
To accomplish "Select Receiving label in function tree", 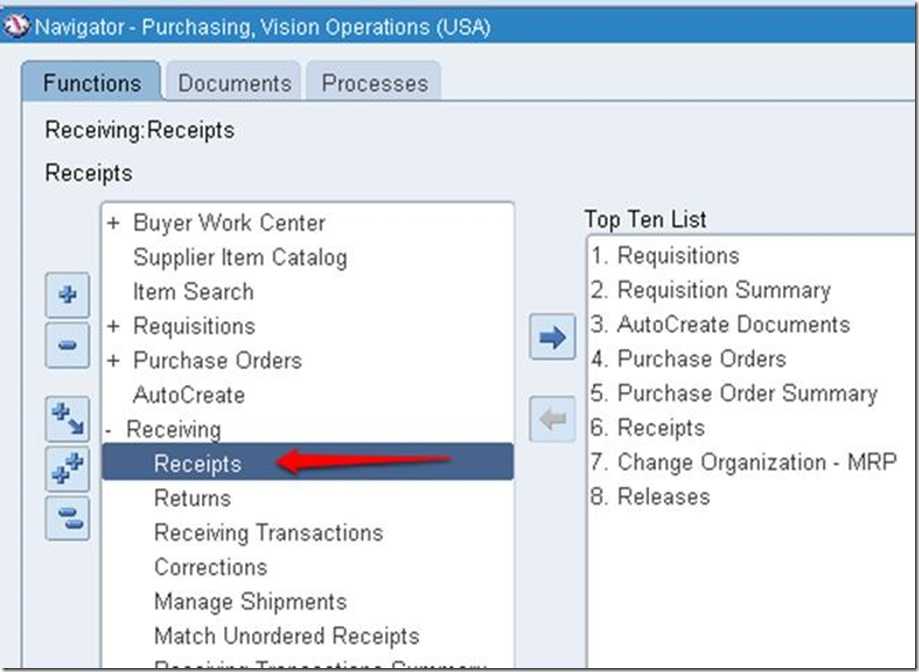I will click(173, 430).
